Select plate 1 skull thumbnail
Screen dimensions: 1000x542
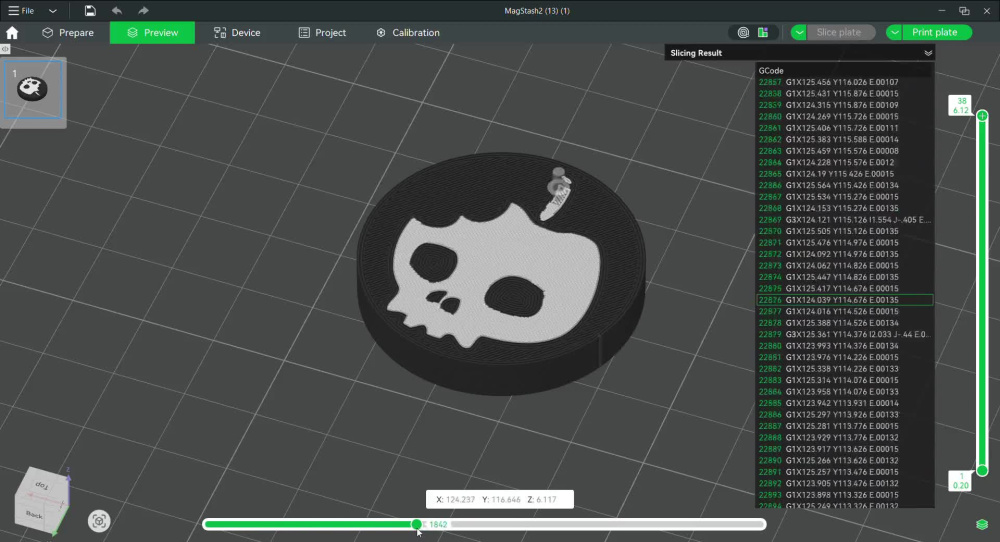pyautogui.click(x=33, y=89)
